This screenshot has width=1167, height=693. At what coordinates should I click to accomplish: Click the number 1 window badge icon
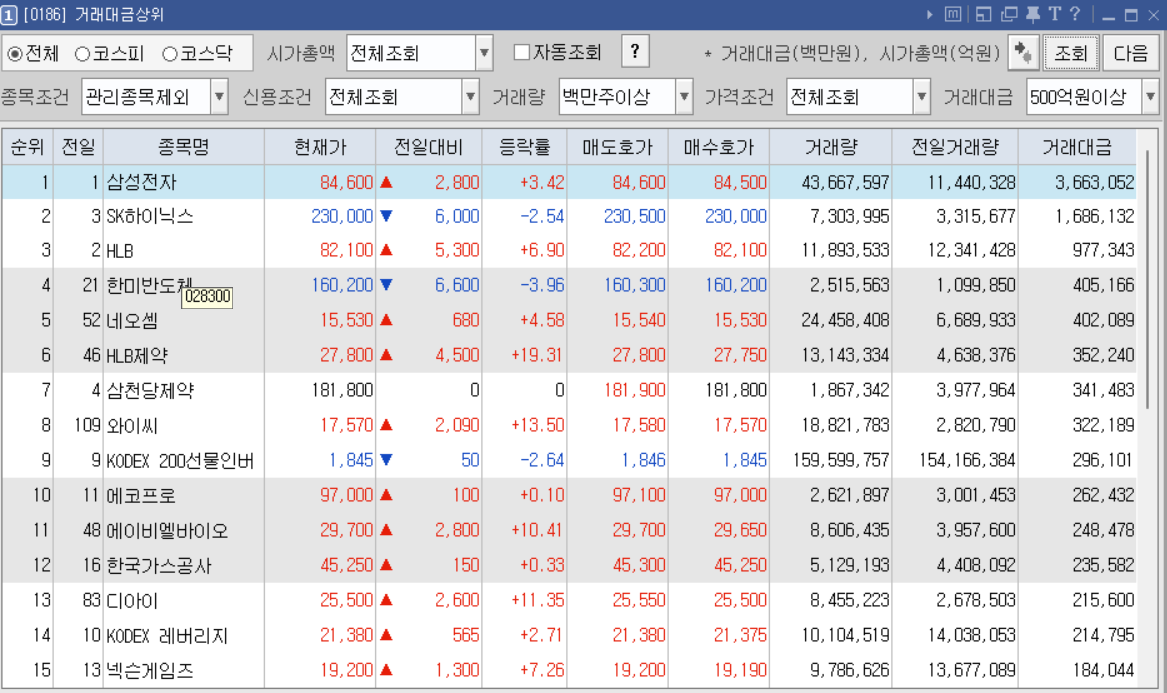9,15
